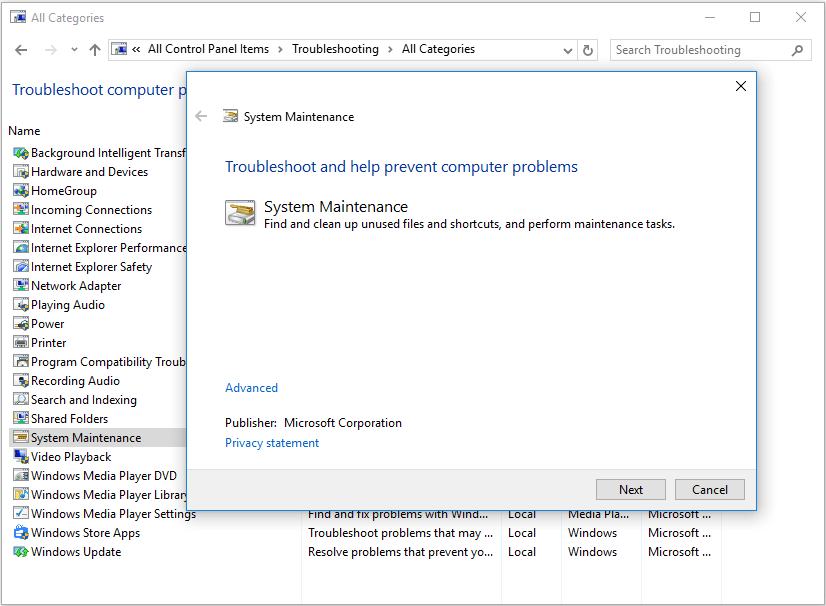
Task: Click the Refresh button beside address bar
Action: click(x=588, y=50)
